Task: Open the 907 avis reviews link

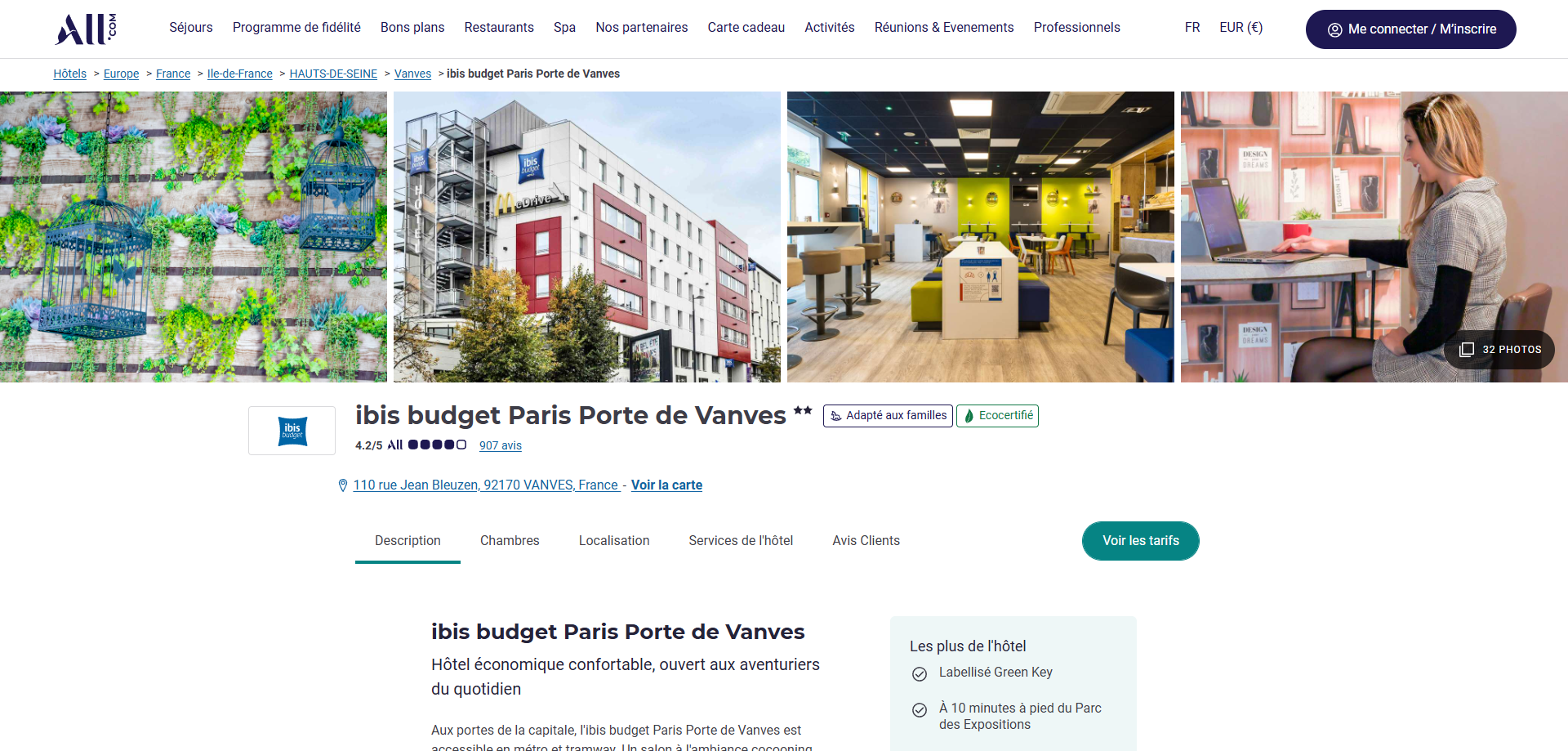Action: click(500, 445)
